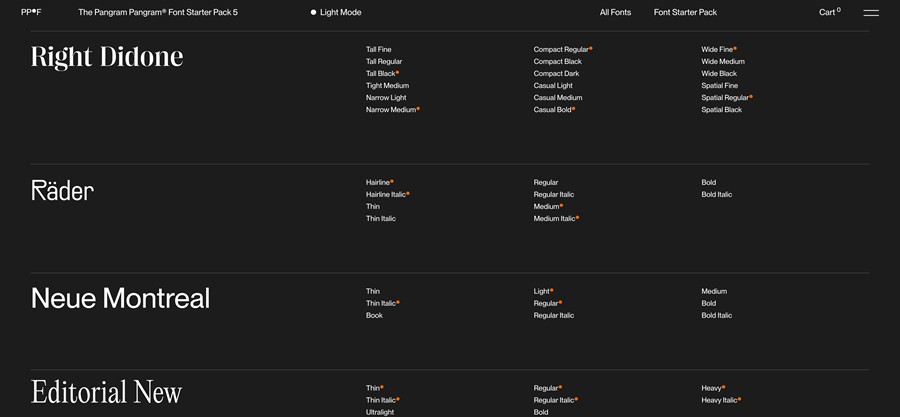Select Editorial New Regular

pyautogui.click(x=548, y=388)
